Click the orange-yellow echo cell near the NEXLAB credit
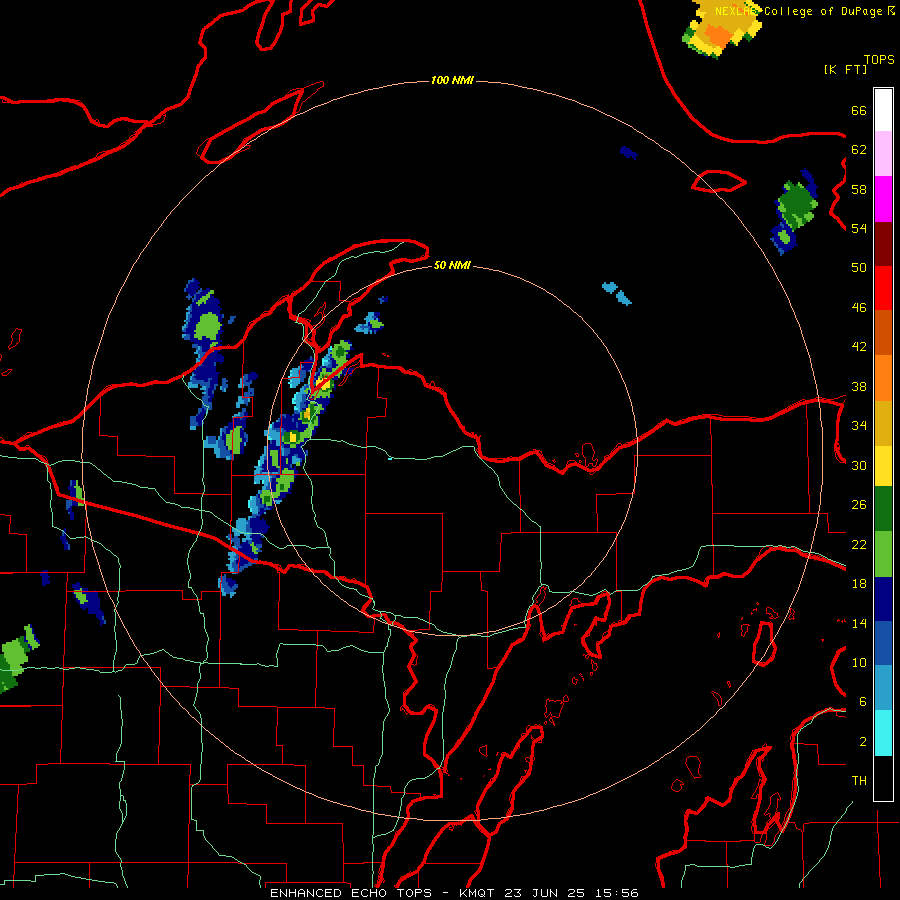The height and width of the screenshot is (900, 900). (721, 29)
